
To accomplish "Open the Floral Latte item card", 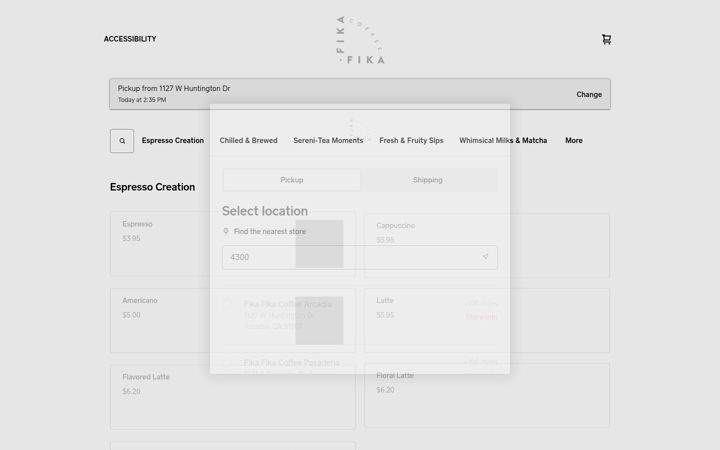I will pyautogui.click(x=487, y=395).
